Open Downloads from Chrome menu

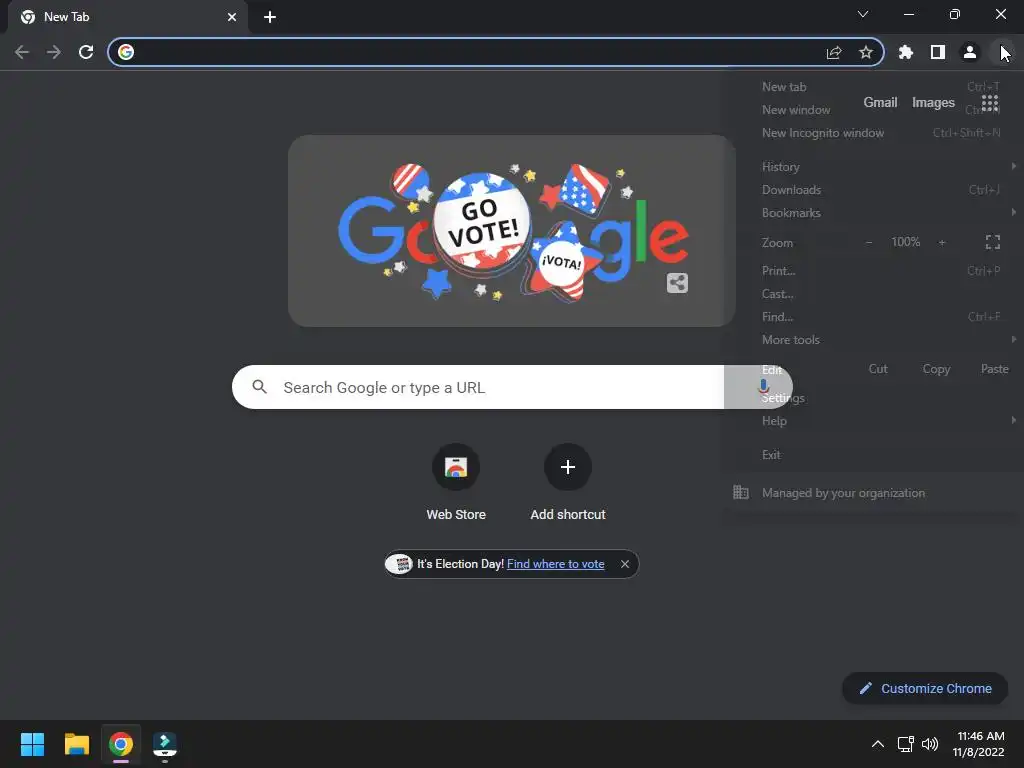[874, 189]
